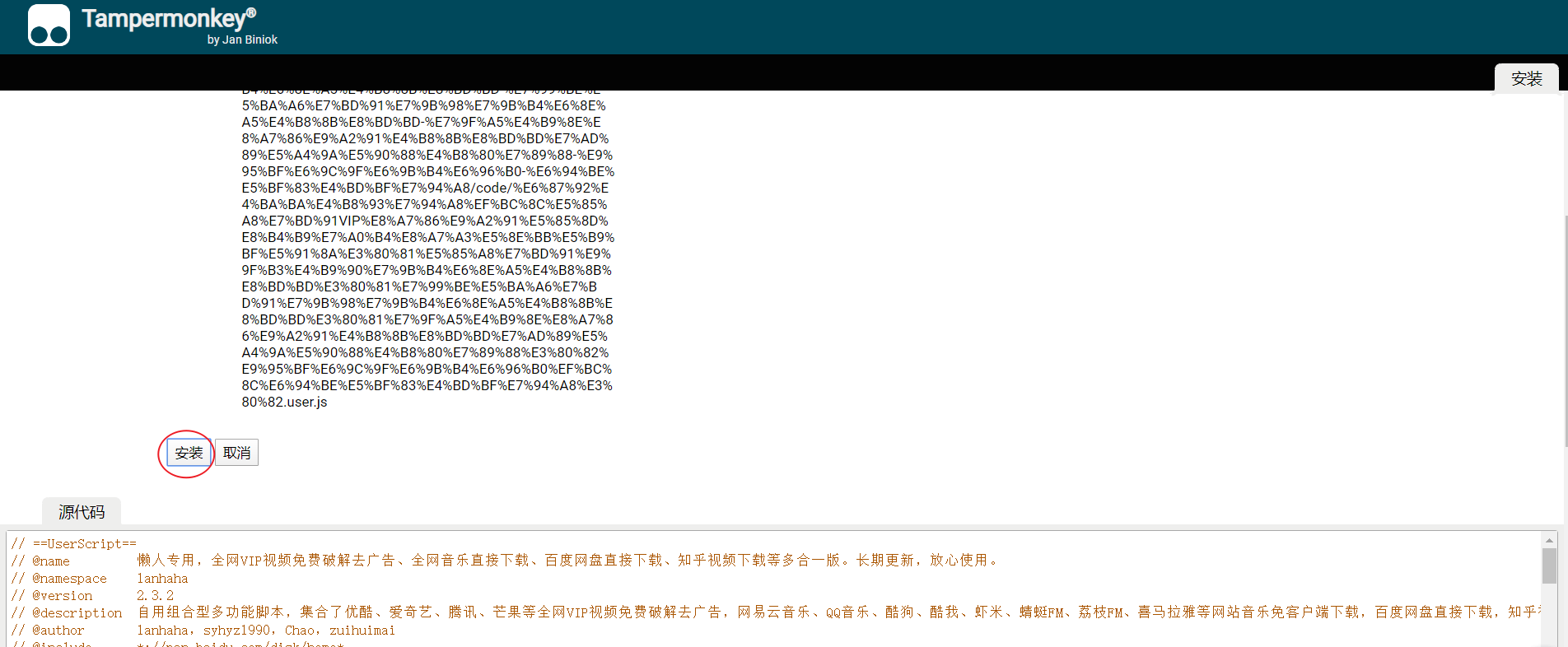Image resolution: width=1568 pixels, height=647 pixels.
Task: Click the '// ==UserScript==' line
Action: (73, 543)
